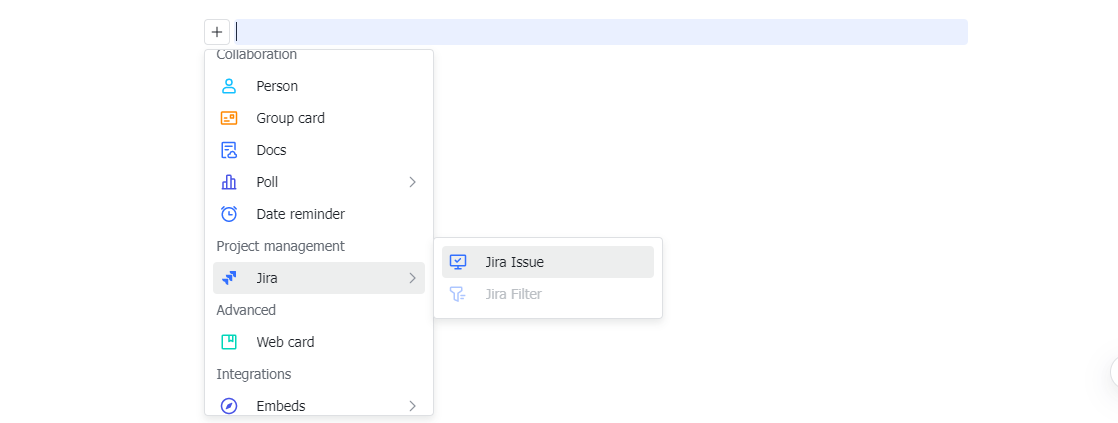Click the Jira Filter funnel icon
Screen dimensions: 1118x423
(458, 294)
